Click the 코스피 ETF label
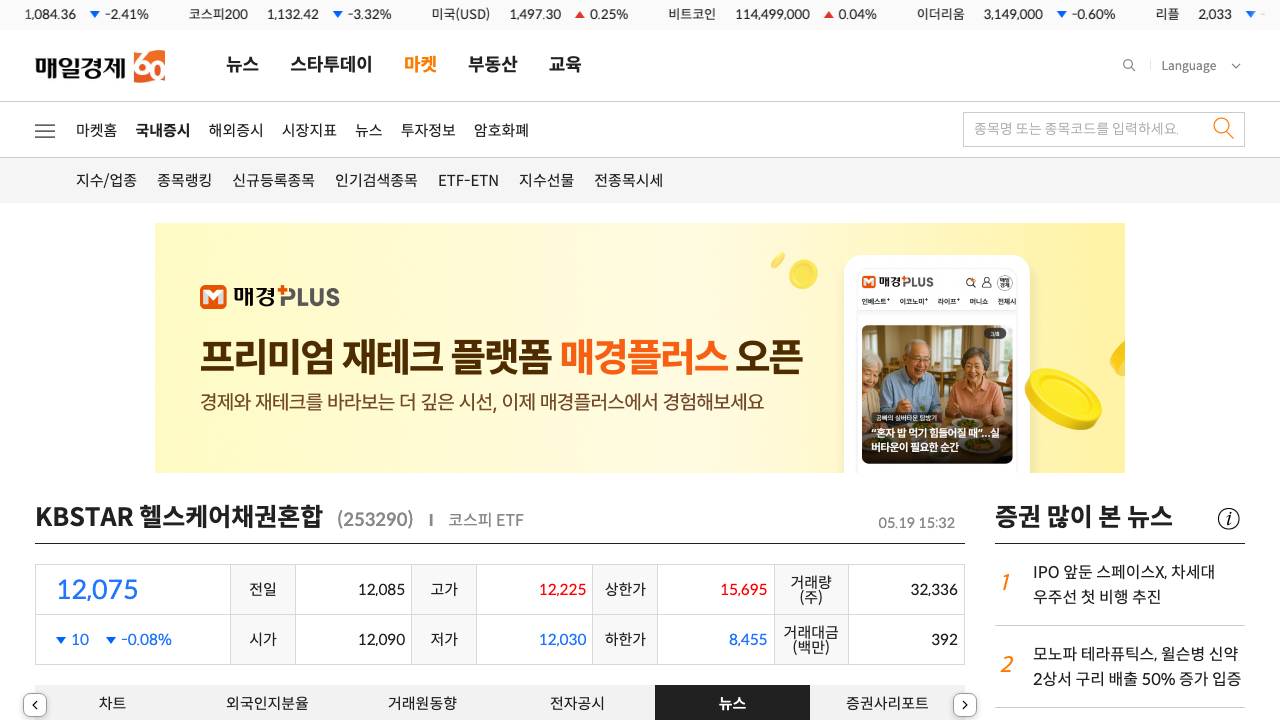This screenshot has width=1280, height=720. (x=486, y=519)
